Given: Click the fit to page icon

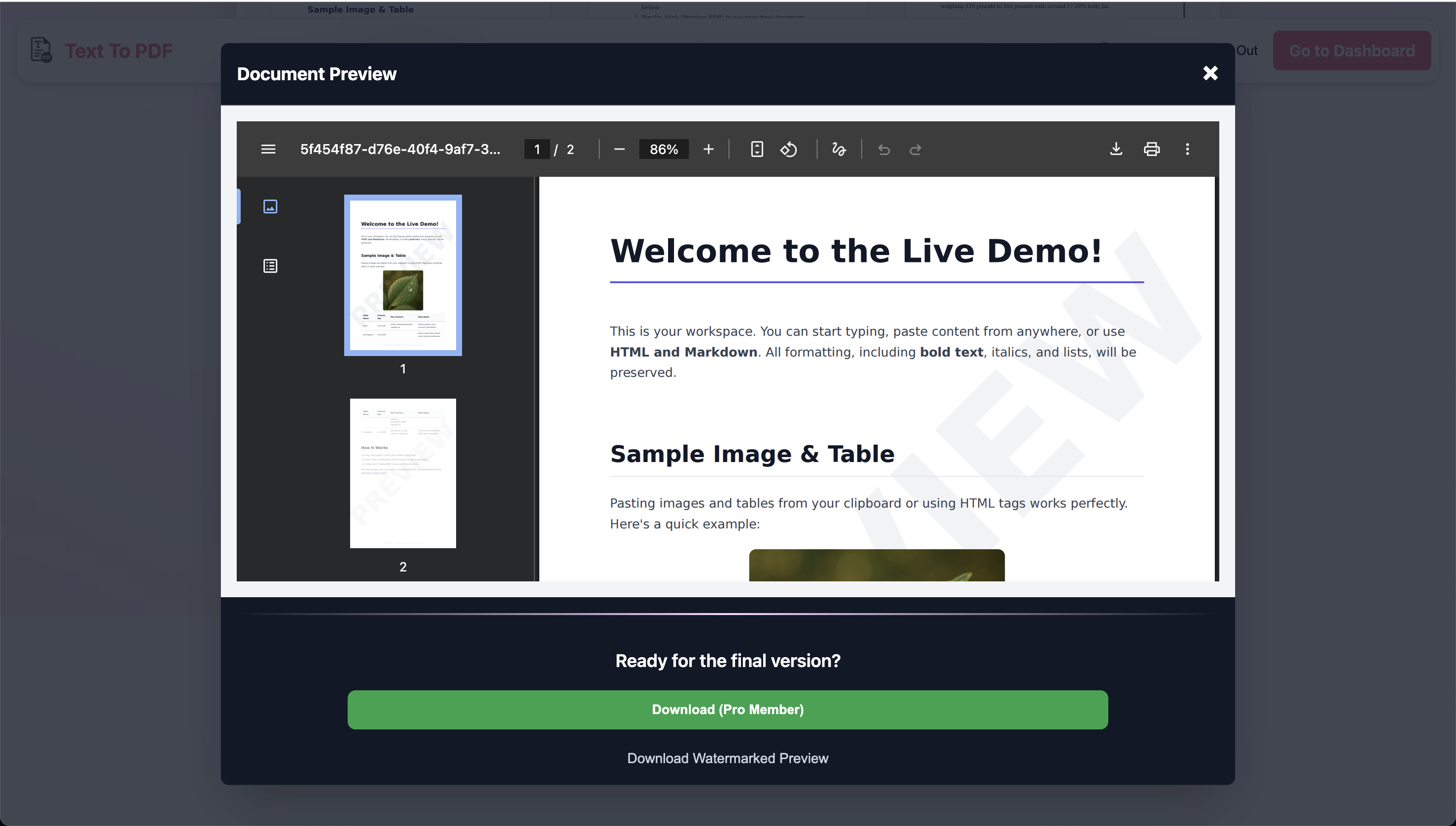Looking at the screenshot, I should pos(757,149).
